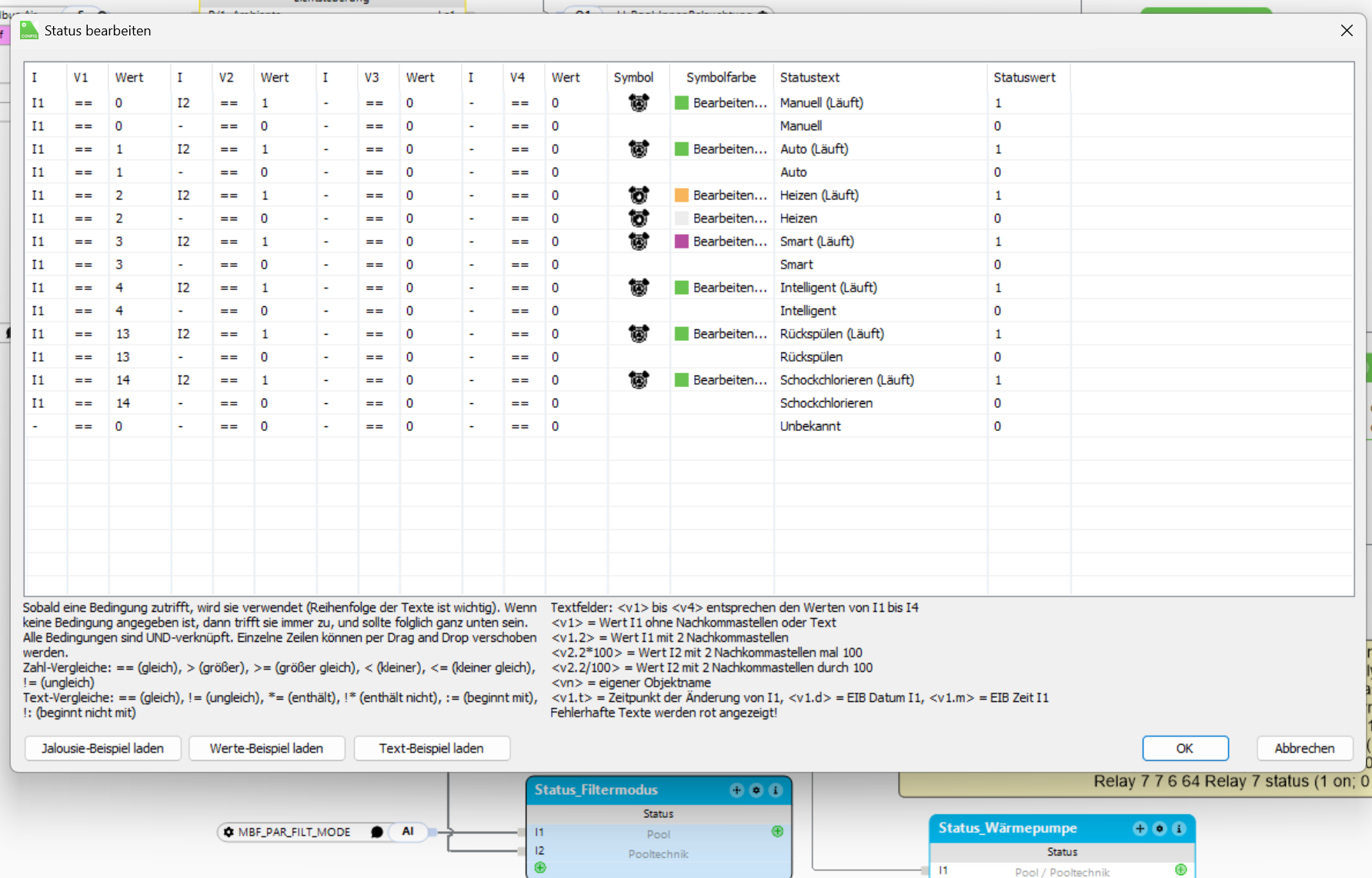This screenshot has height=878, width=1372.
Task: Click magenta swatch of Smart (Läuft) row
Action: tap(682, 241)
